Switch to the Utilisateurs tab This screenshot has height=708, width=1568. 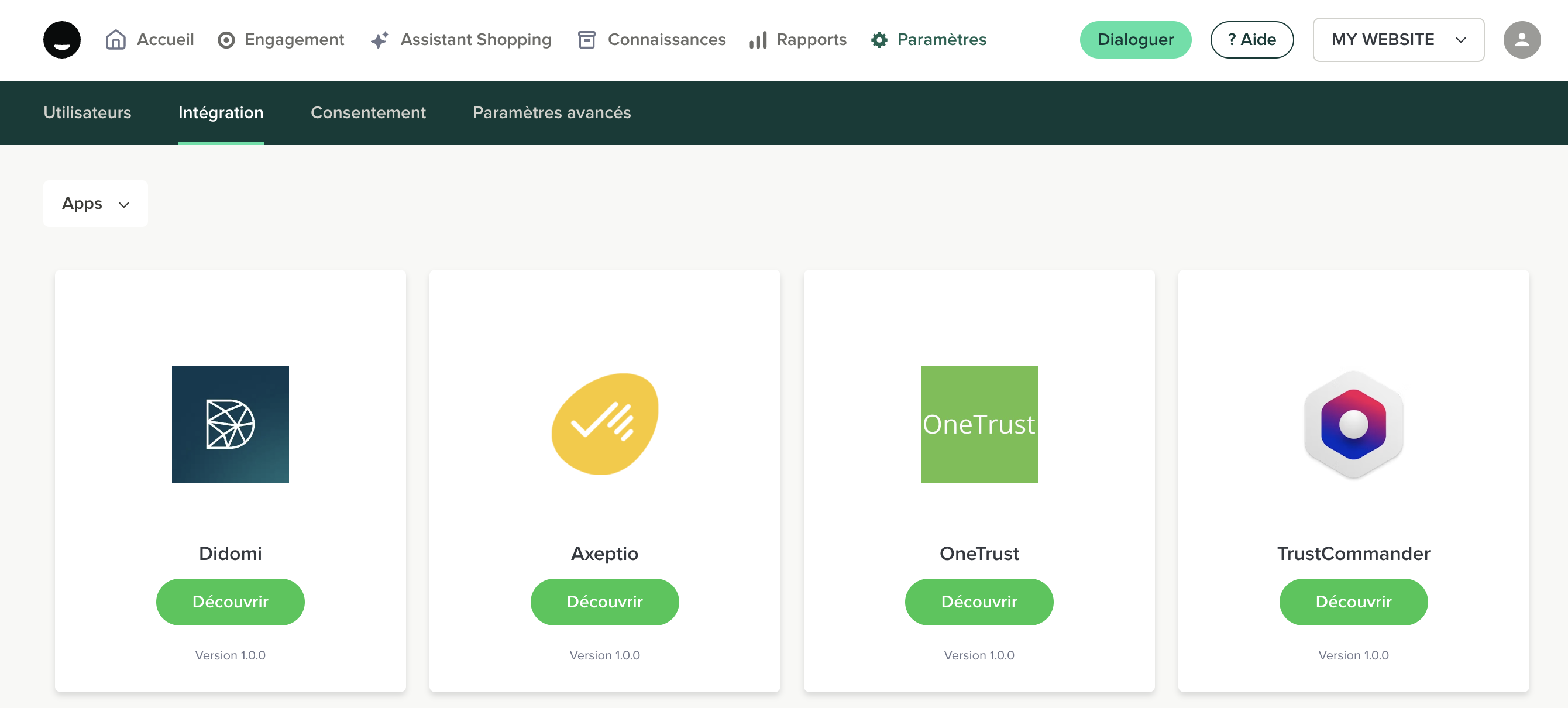pos(87,112)
